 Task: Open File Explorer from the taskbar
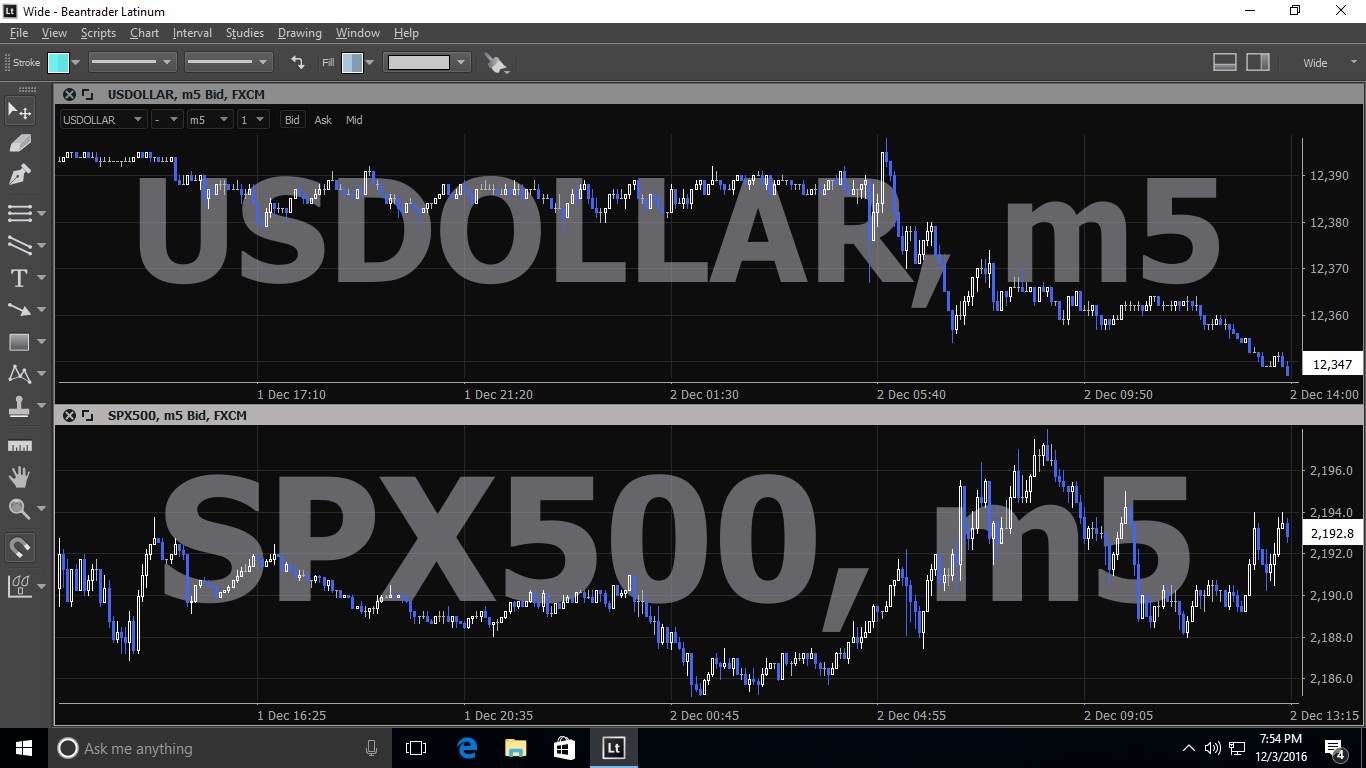pos(515,748)
